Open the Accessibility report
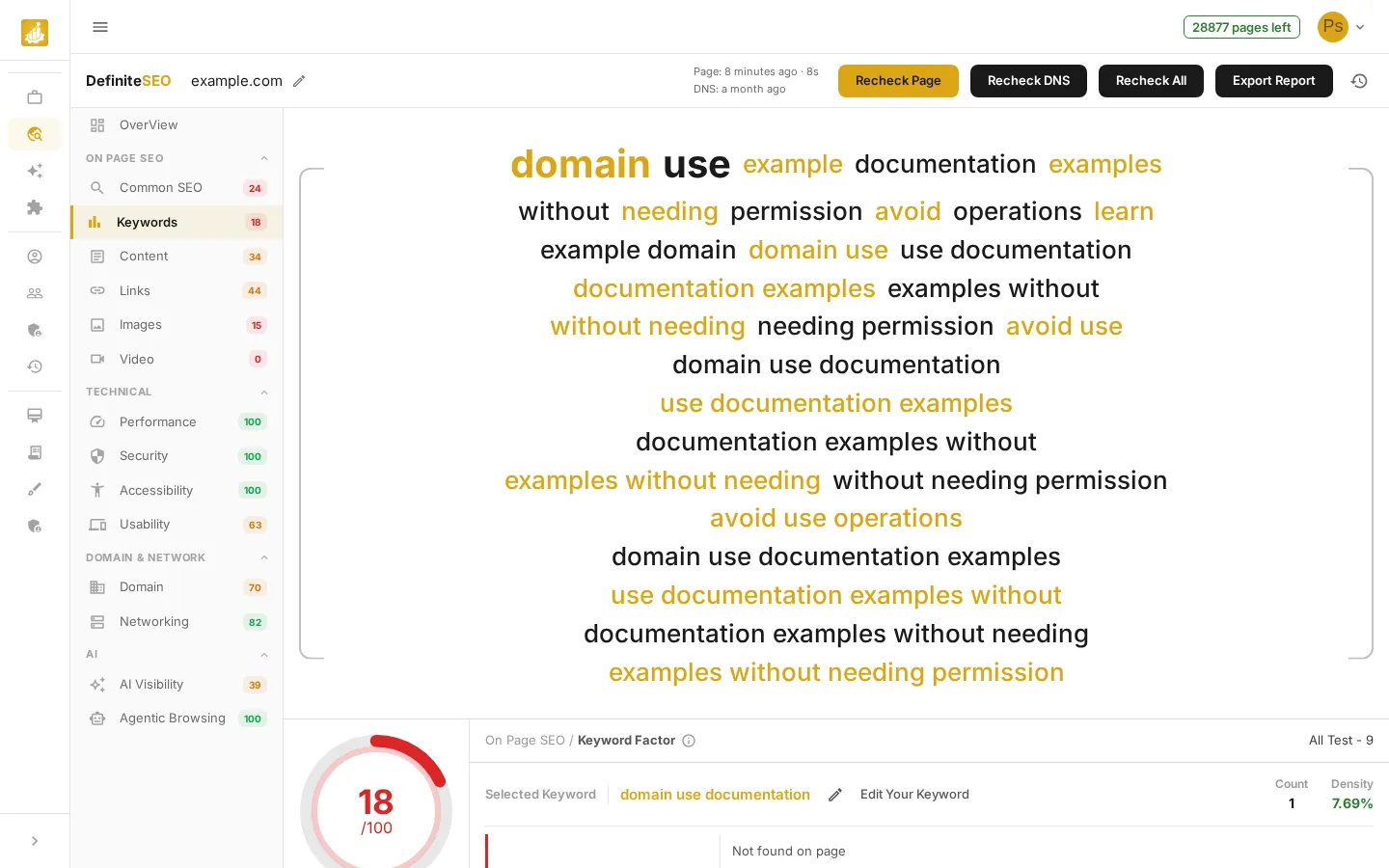Image resolution: width=1389 pixels, height=868 pixels. (177, 490)
